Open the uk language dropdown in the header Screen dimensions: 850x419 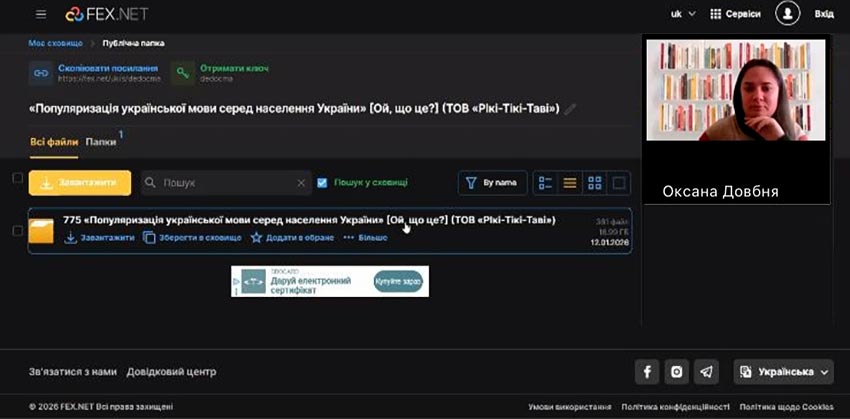point(683,14)
